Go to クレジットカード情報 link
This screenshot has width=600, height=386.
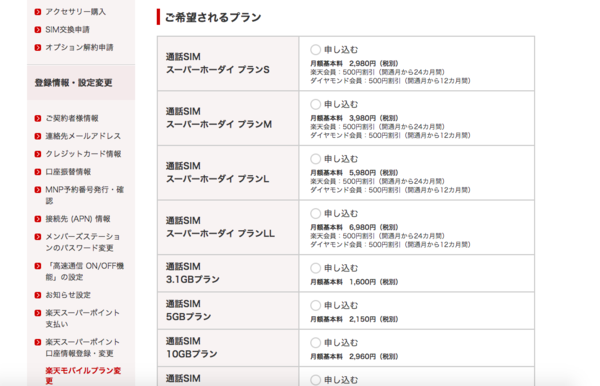[83, 154]
